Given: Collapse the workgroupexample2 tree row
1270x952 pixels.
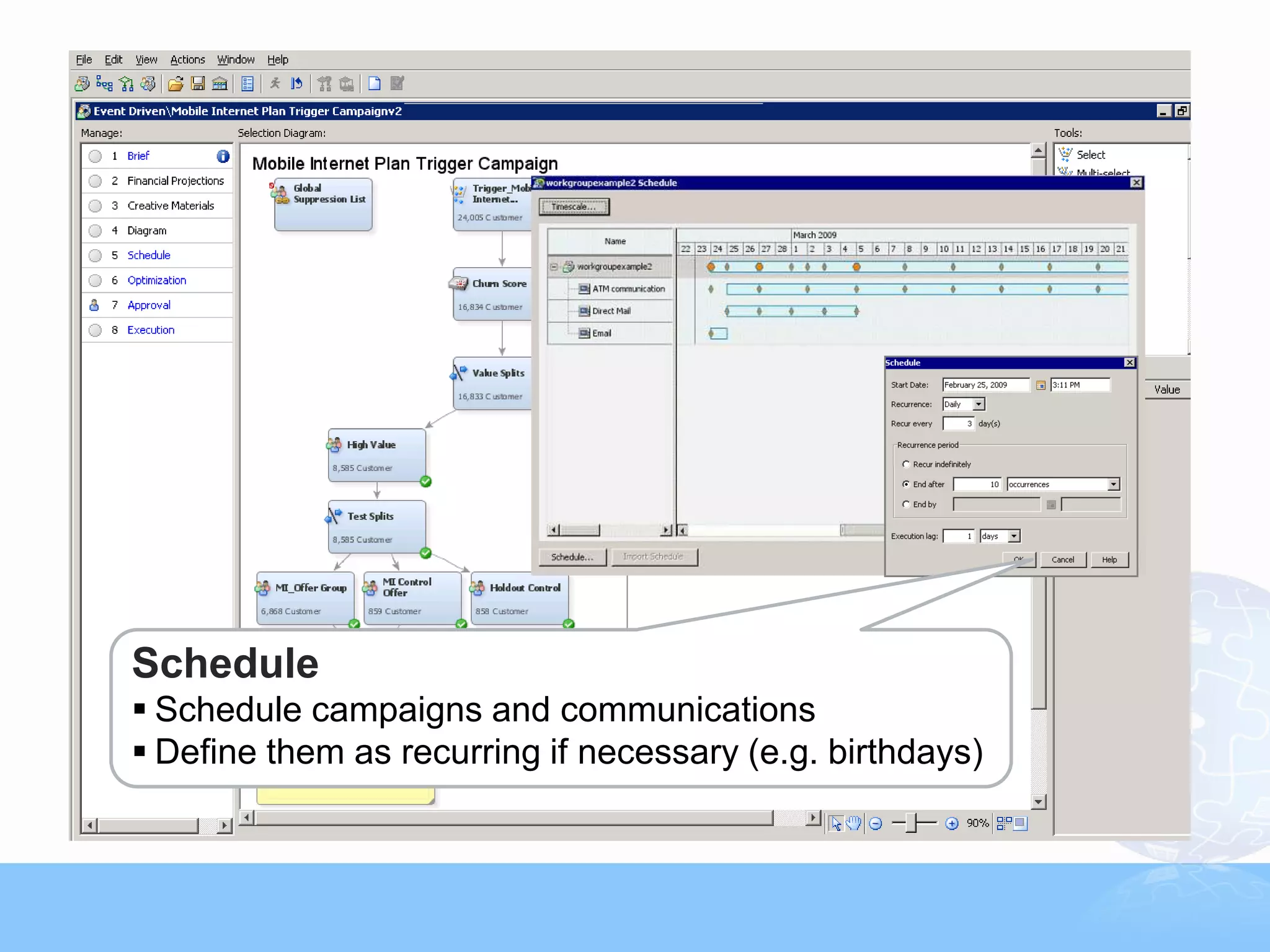Looking at the screenshot, I should coord(554,267).
